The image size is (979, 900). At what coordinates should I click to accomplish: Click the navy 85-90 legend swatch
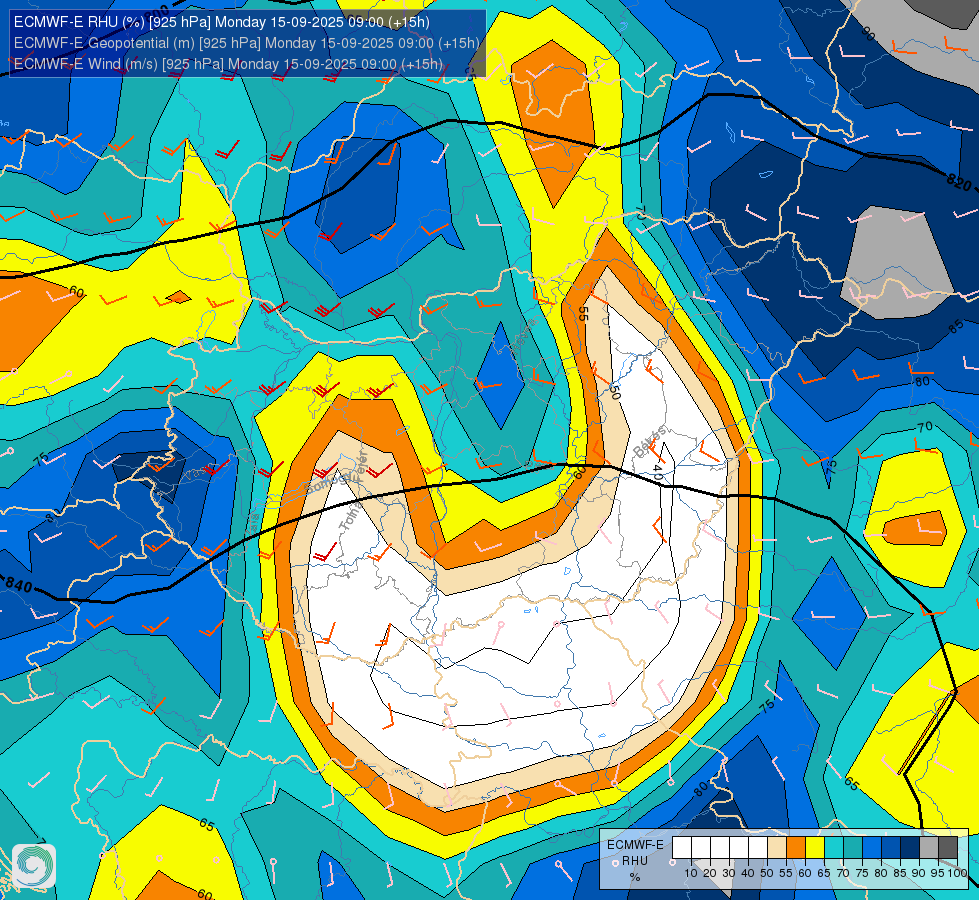click(x=910, y=848)
